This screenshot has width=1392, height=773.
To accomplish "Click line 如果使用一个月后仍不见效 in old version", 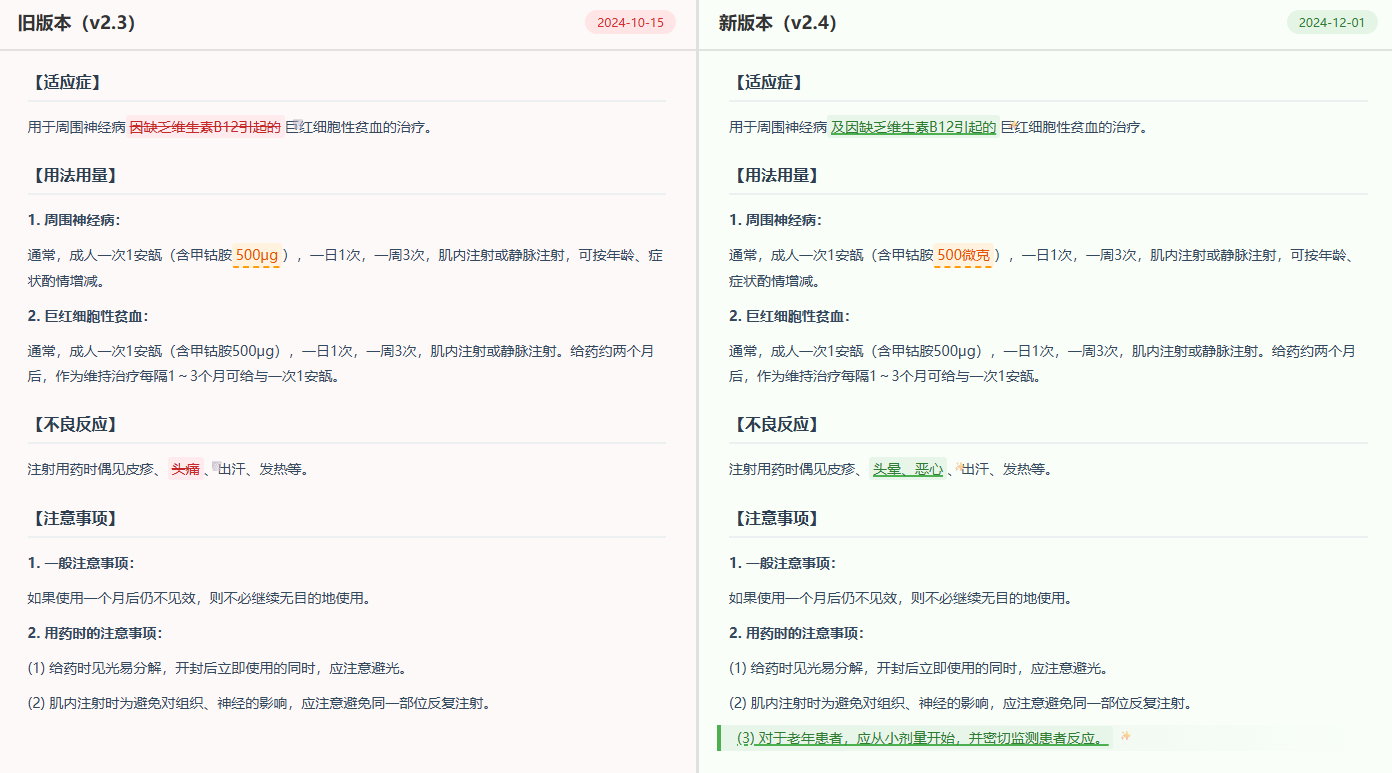I will pyautogui.click(x=200, y=598).
